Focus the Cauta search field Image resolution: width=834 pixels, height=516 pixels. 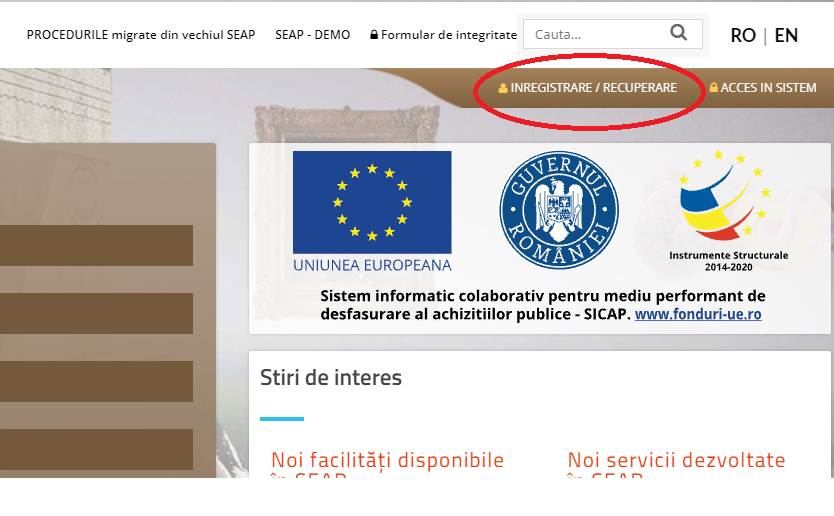click(x=613, y=34)
